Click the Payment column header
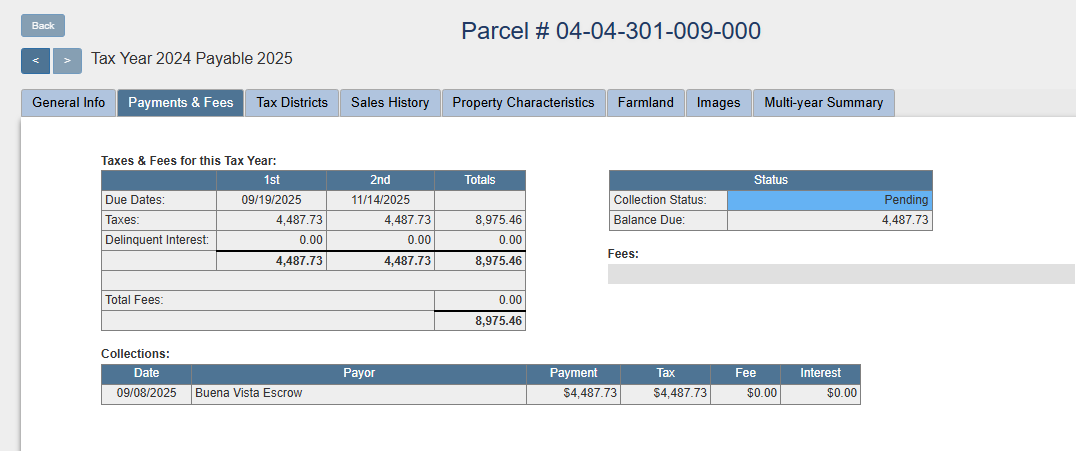Image resolution: width=1076 pixels, height=451 pixels. click(x=573, y=373)
